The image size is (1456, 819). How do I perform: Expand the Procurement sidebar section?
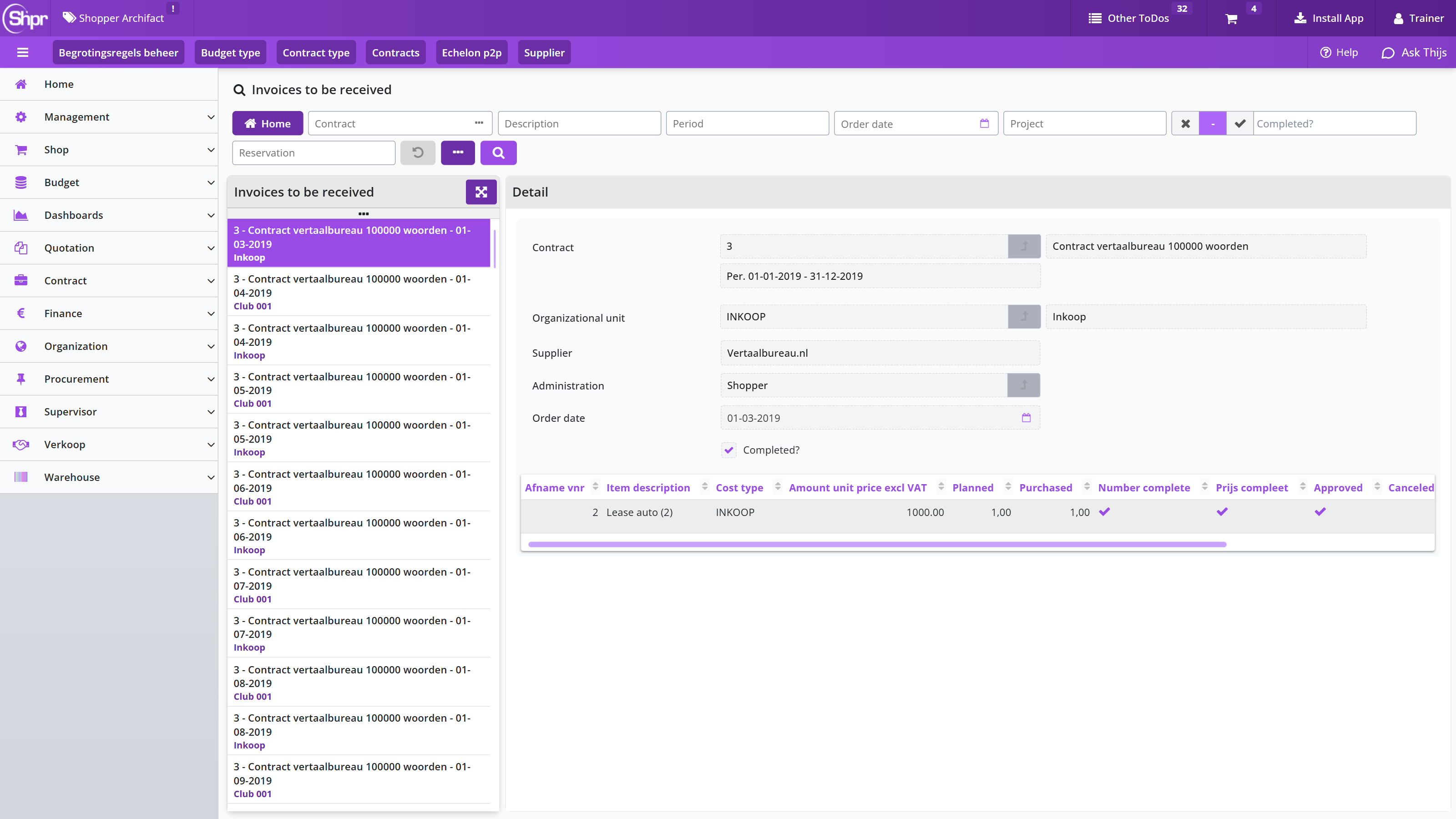click(x=109, y=379)
